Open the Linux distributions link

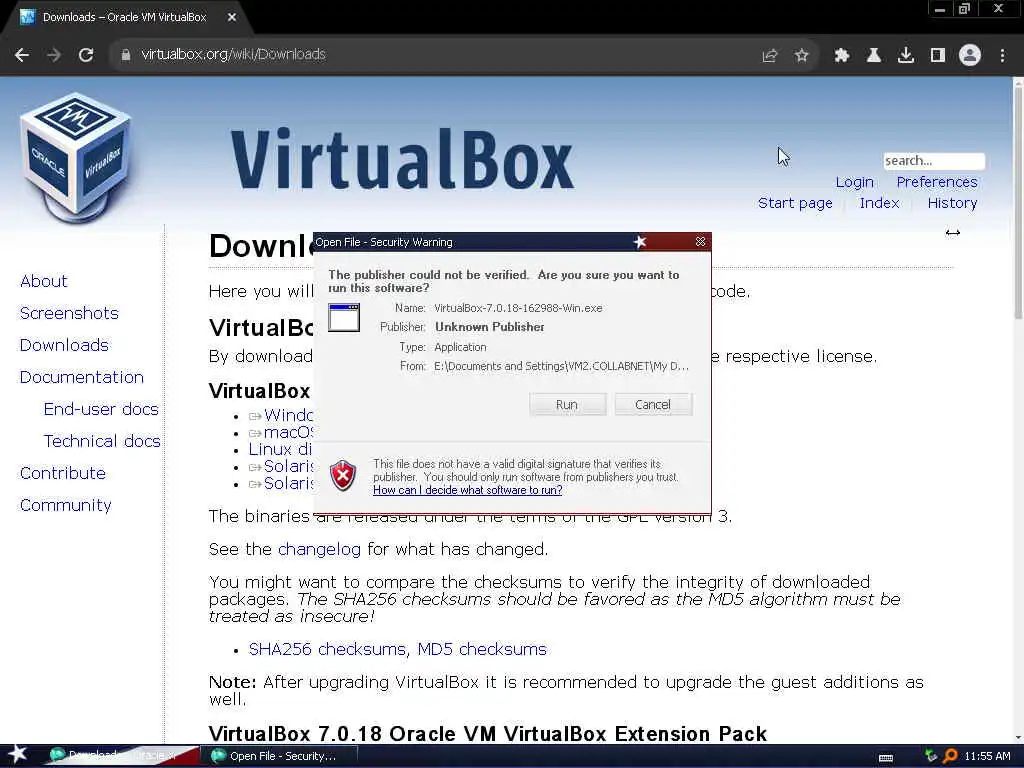pyautogui.click(x=280, y=449)
